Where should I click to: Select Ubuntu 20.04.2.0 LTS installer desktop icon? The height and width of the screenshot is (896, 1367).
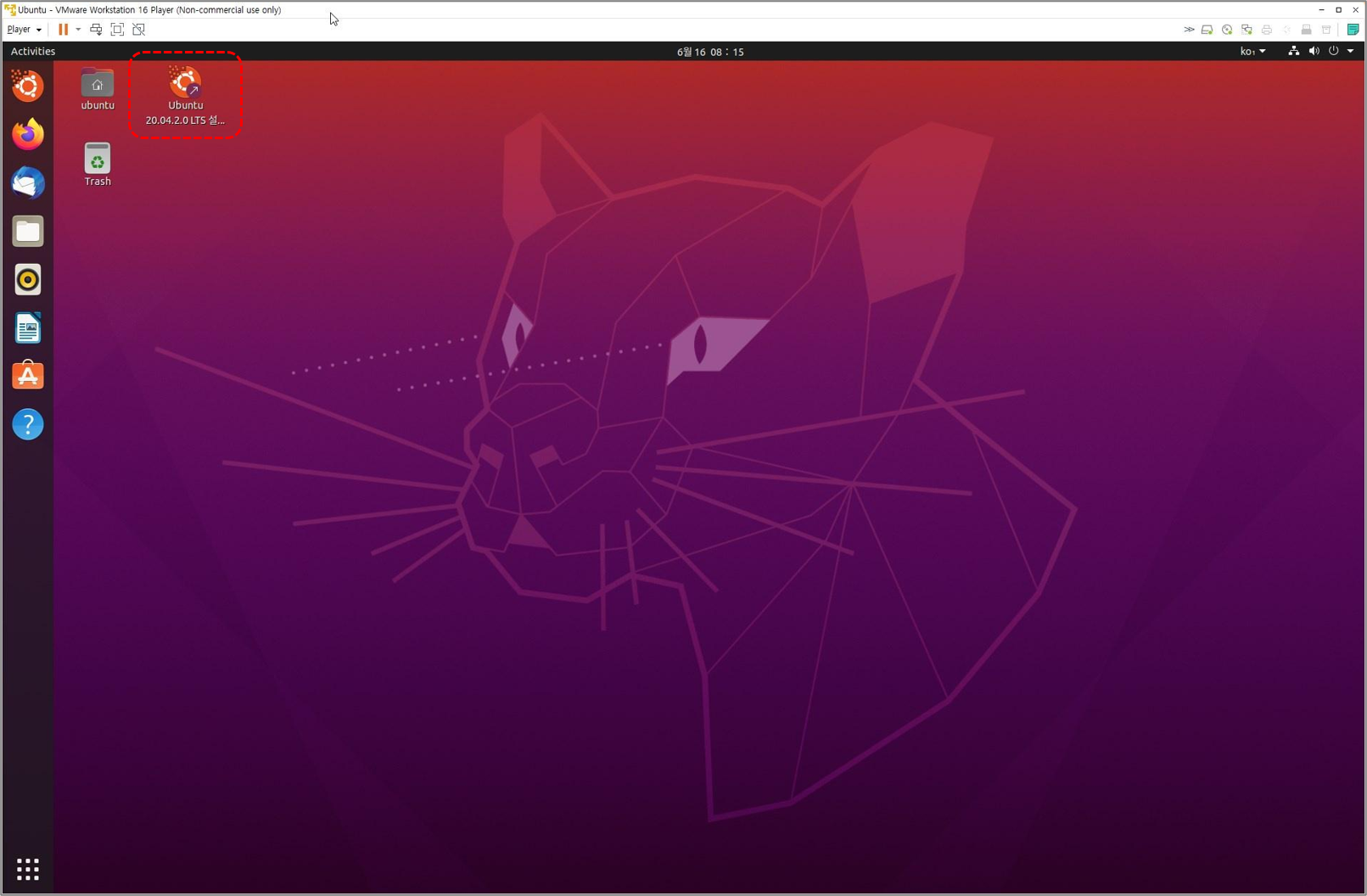[185, 96]
